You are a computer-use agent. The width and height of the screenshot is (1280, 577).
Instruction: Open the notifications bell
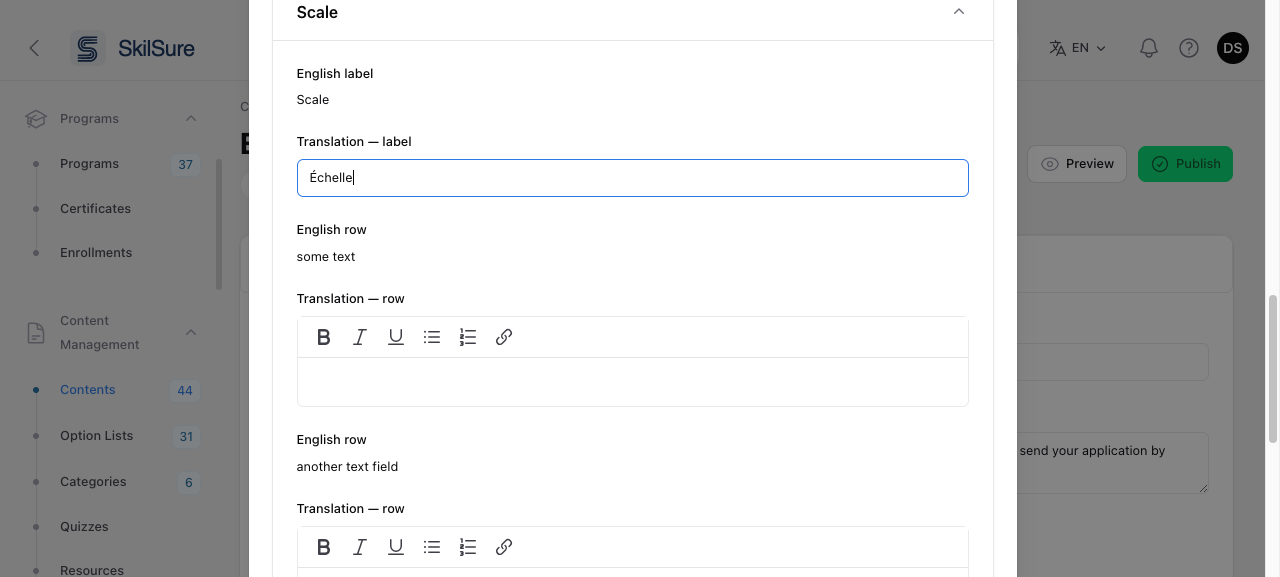[1149, 48]
